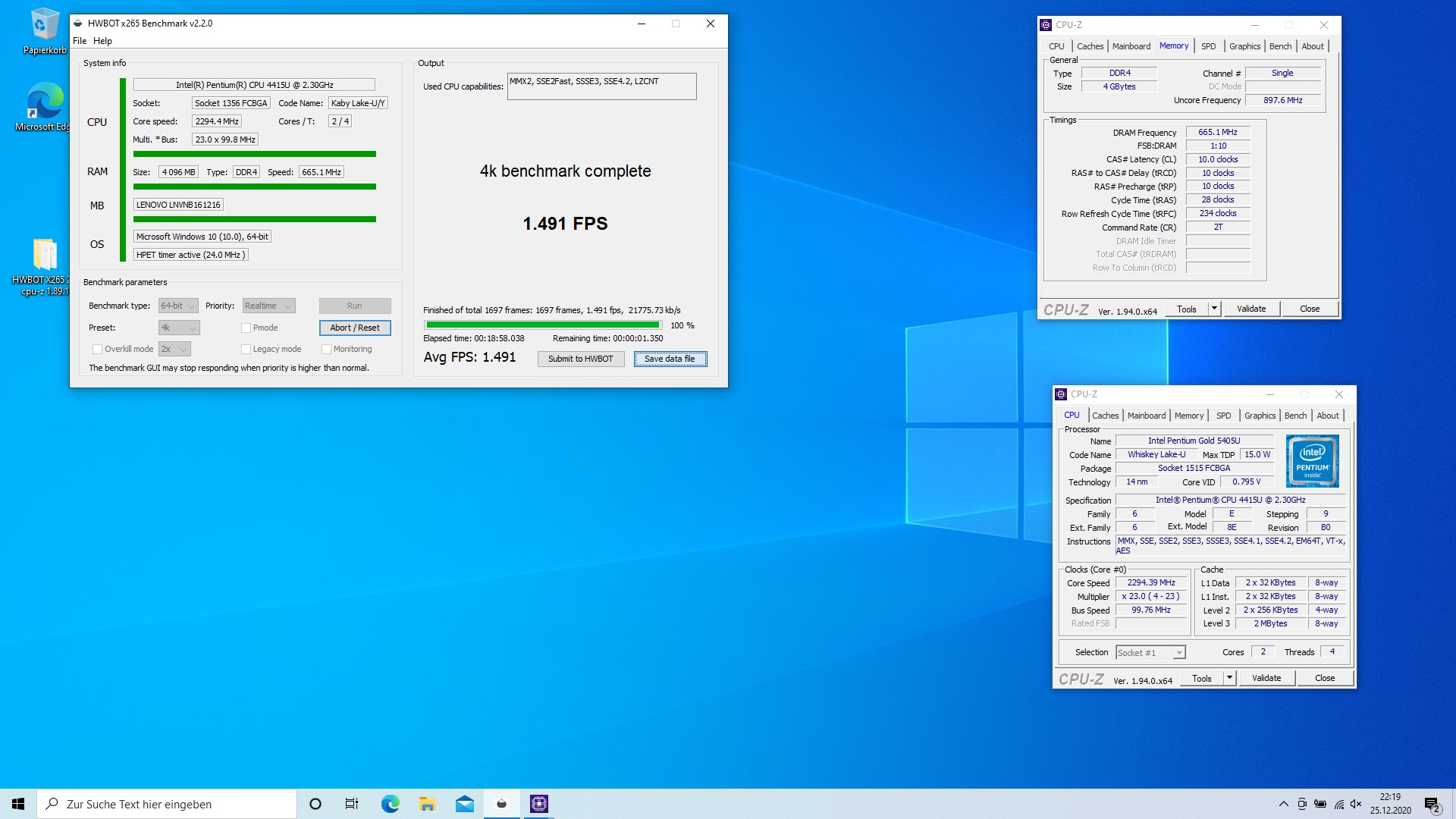Open the Microsoft Edge desktop shortcut
The height and width of the screenshot is (819, 1456).
44,107
